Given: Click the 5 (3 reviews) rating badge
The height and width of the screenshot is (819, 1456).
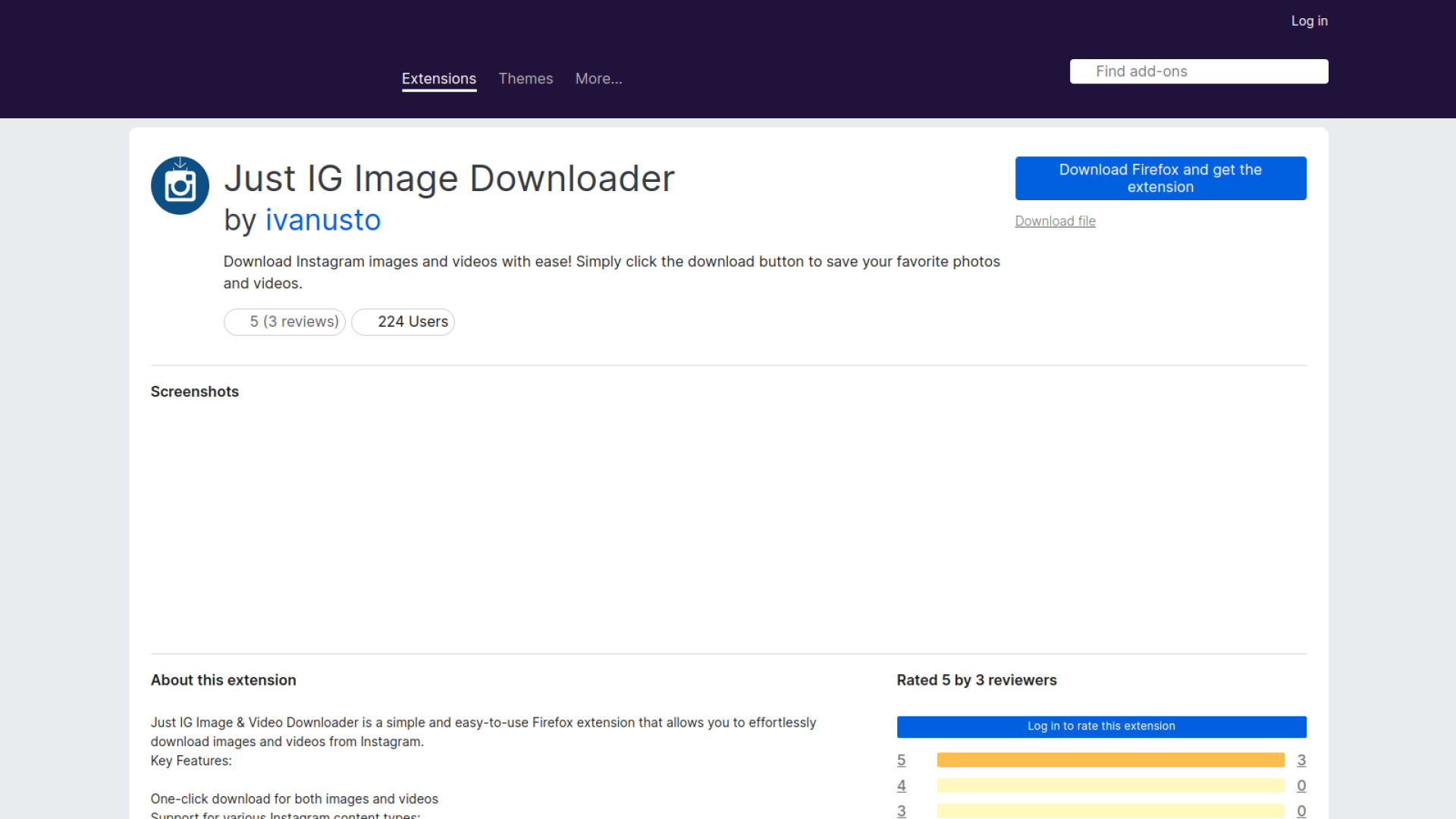Looking at the screenshot, I should click(x=284, y=322).
